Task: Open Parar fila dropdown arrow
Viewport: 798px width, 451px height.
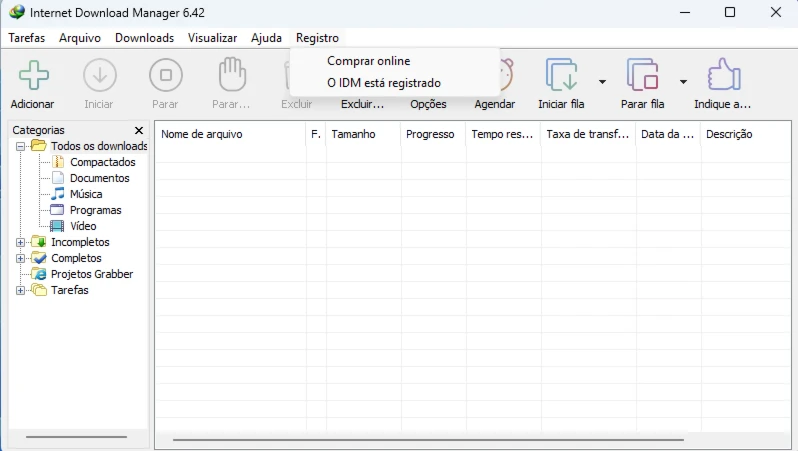Action: click(x=683, y=82)
